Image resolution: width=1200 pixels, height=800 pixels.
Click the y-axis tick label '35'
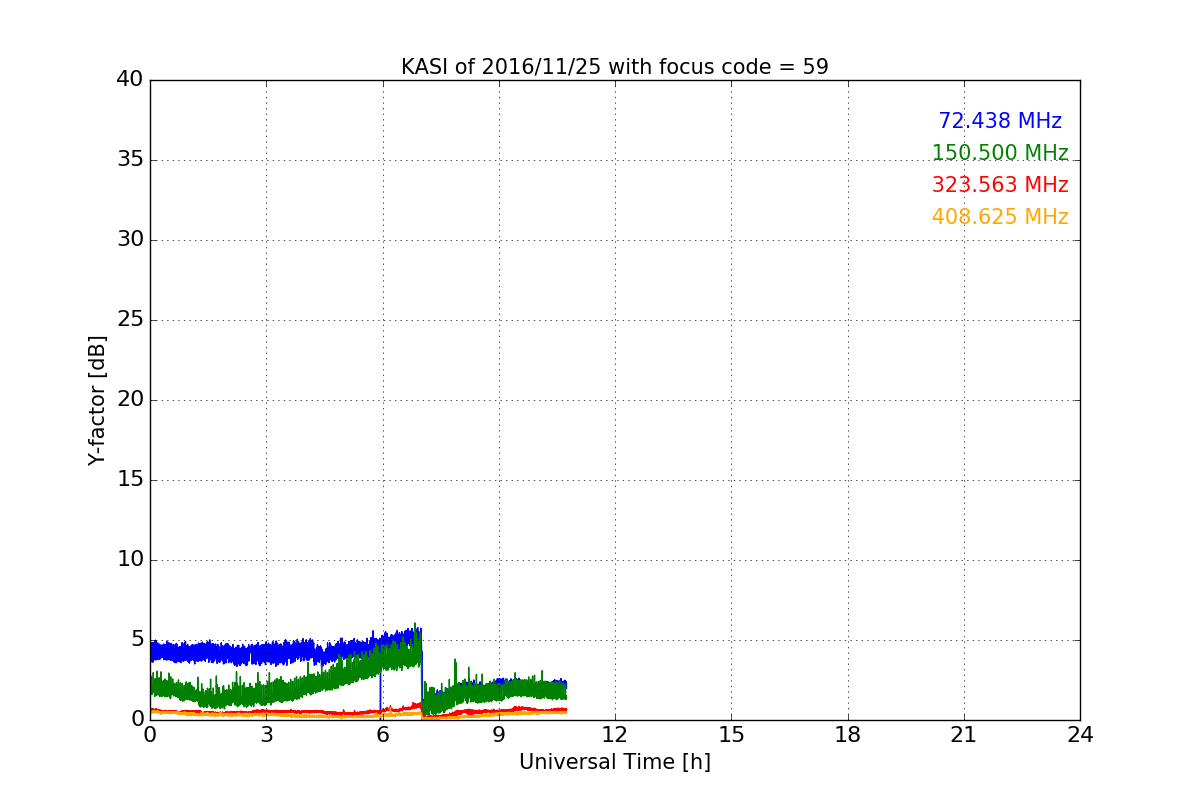[x=130, y=160]
